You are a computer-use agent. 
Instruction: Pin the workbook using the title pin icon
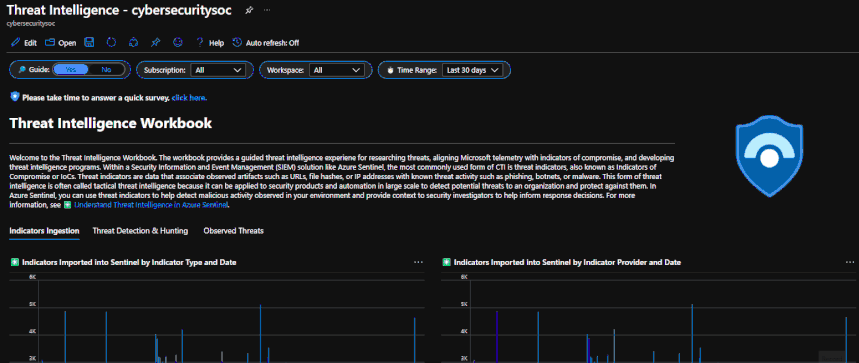point(249,10)
